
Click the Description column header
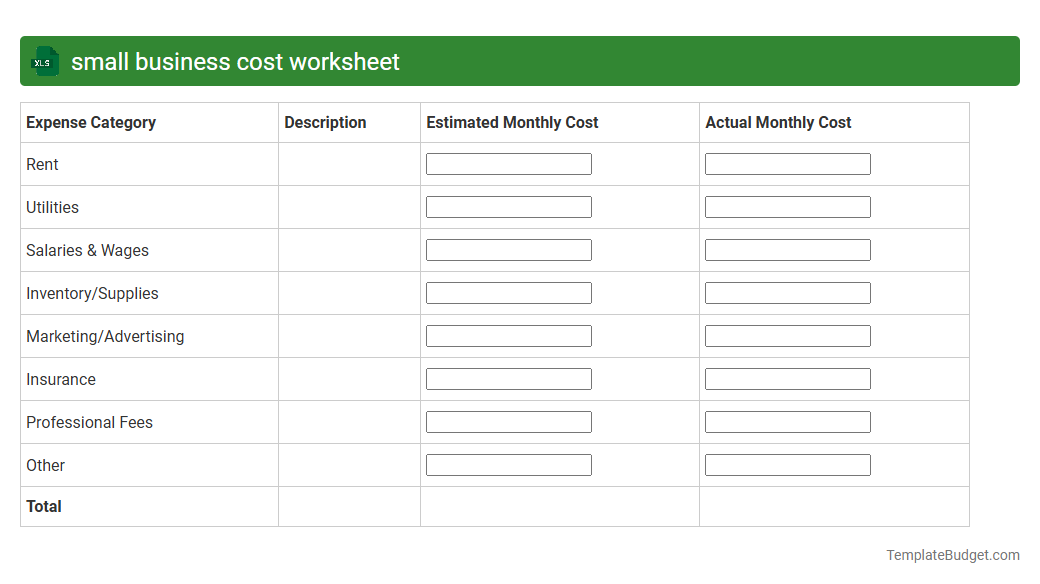pos(325,122)
